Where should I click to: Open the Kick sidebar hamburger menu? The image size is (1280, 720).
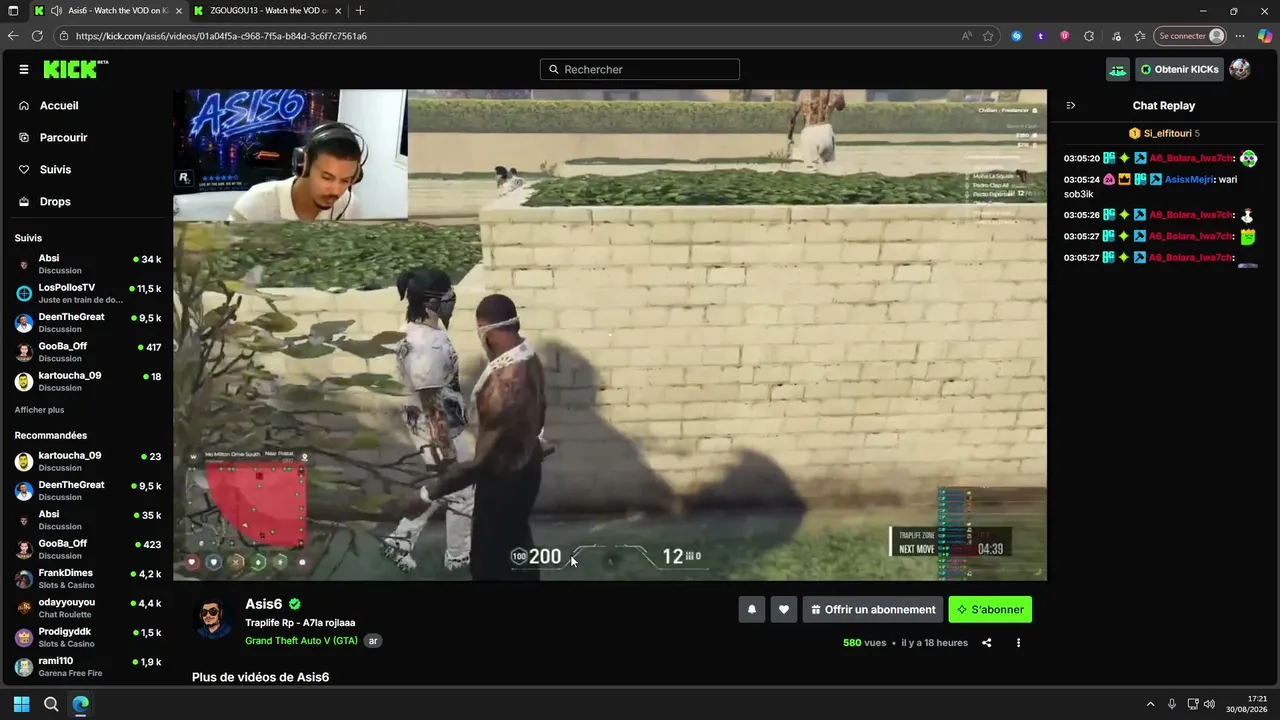pyautogui.click(x=24, y=70)
